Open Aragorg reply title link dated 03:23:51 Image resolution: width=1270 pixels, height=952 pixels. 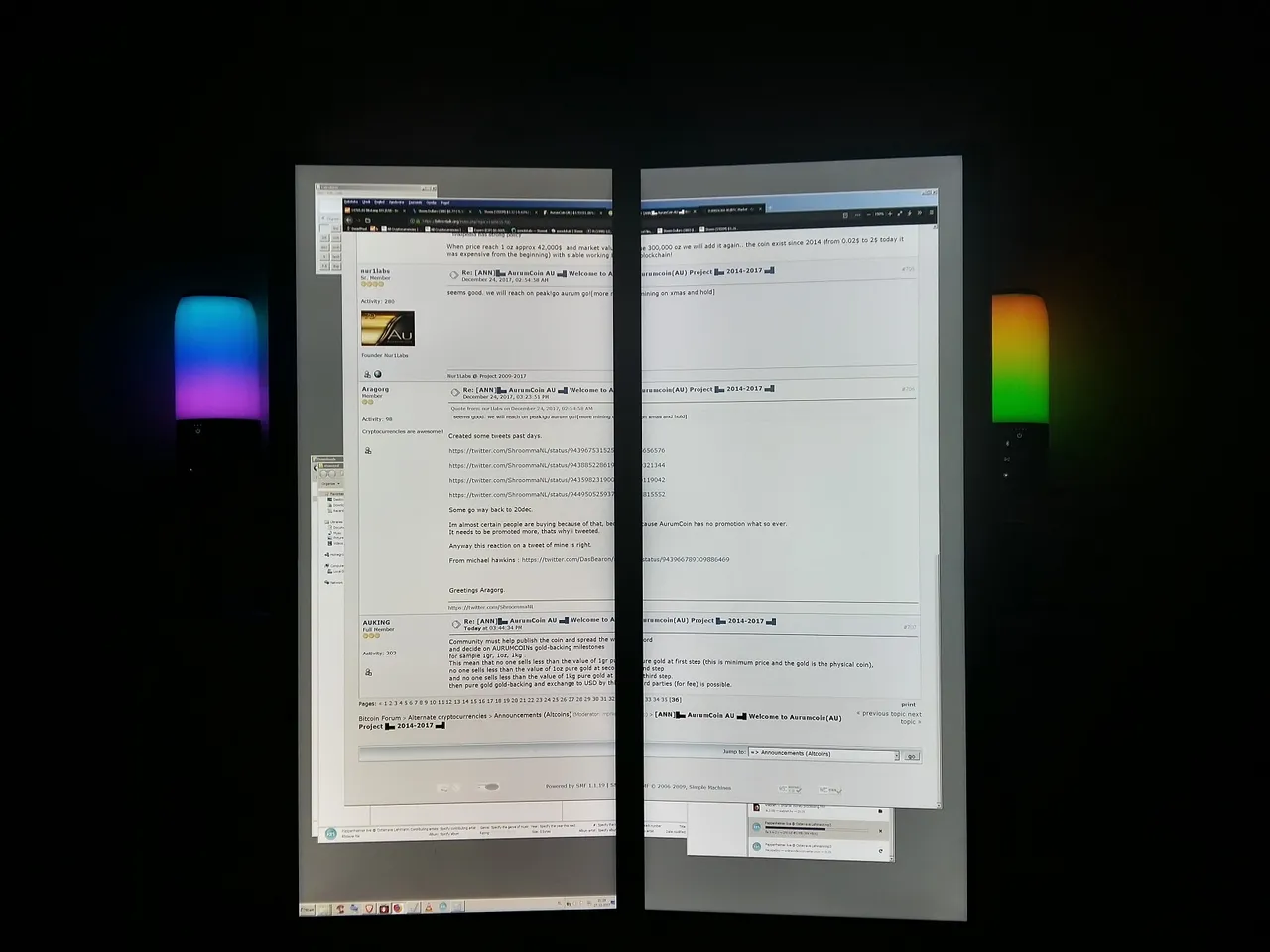click(x=618, y=390)
